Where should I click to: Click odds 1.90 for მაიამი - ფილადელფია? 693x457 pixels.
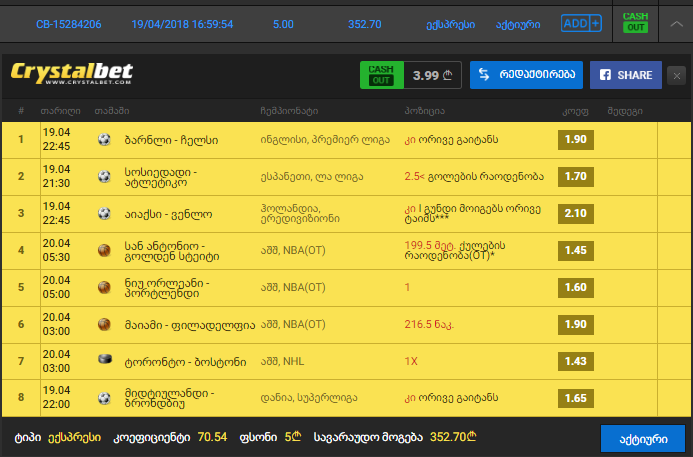(575, 324)
